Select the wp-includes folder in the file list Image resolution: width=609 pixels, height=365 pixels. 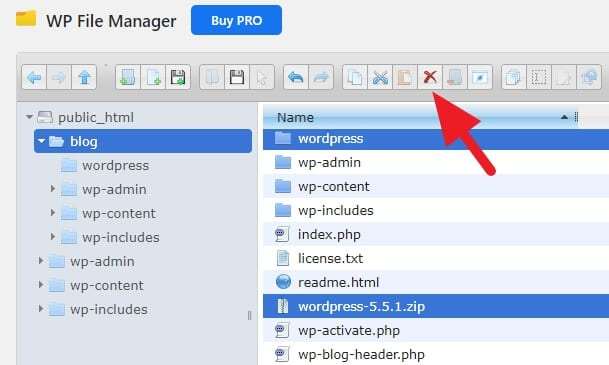pyautogui.click(x=436, y=210)
